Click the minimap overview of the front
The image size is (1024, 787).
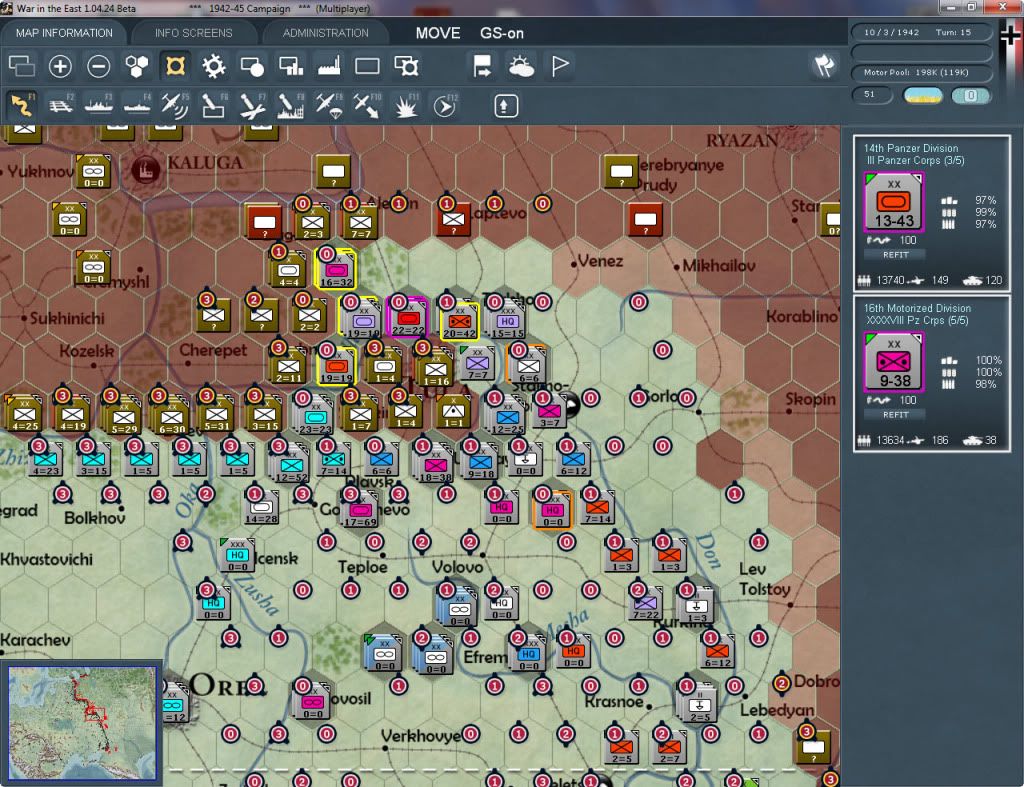[82, 722]
